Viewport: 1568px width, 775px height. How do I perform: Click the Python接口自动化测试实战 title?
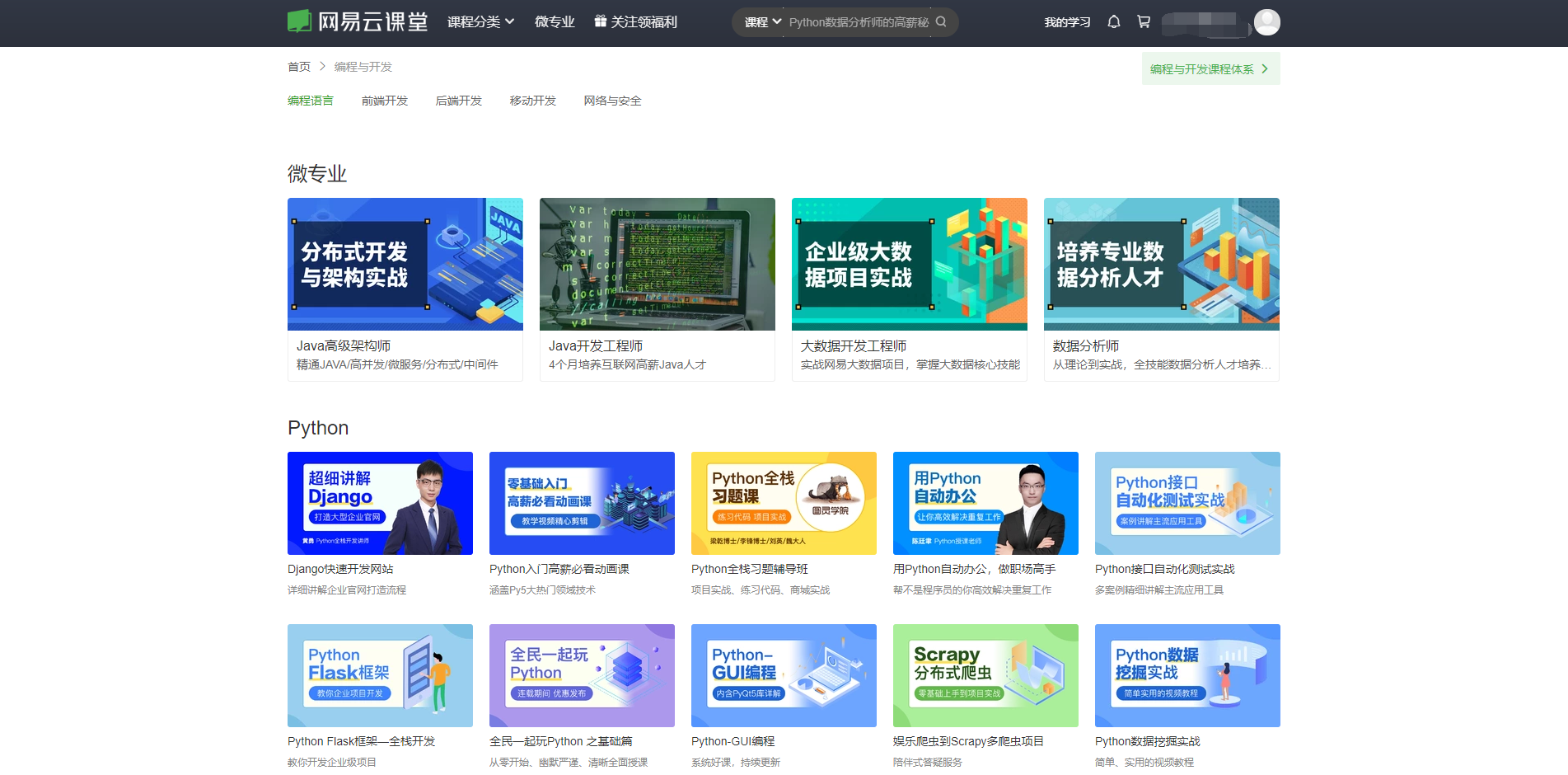[x=1165, y=569]
